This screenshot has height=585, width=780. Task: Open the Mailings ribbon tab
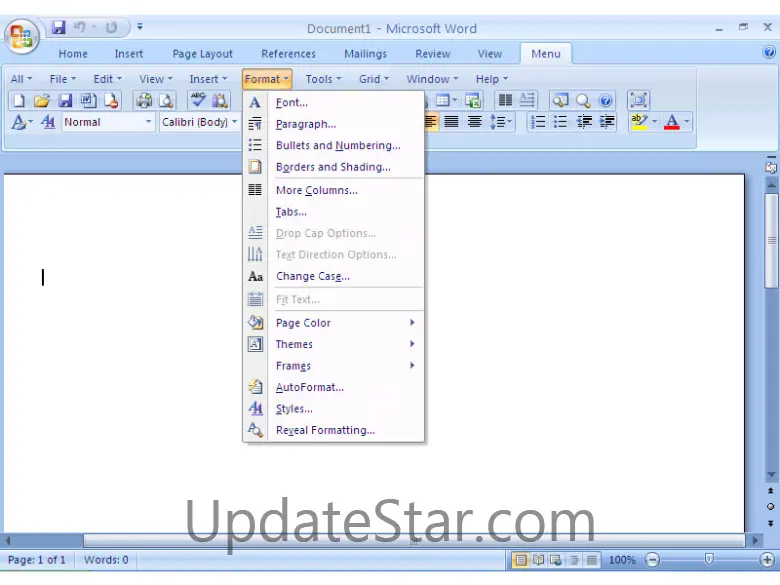coord(365,54)
